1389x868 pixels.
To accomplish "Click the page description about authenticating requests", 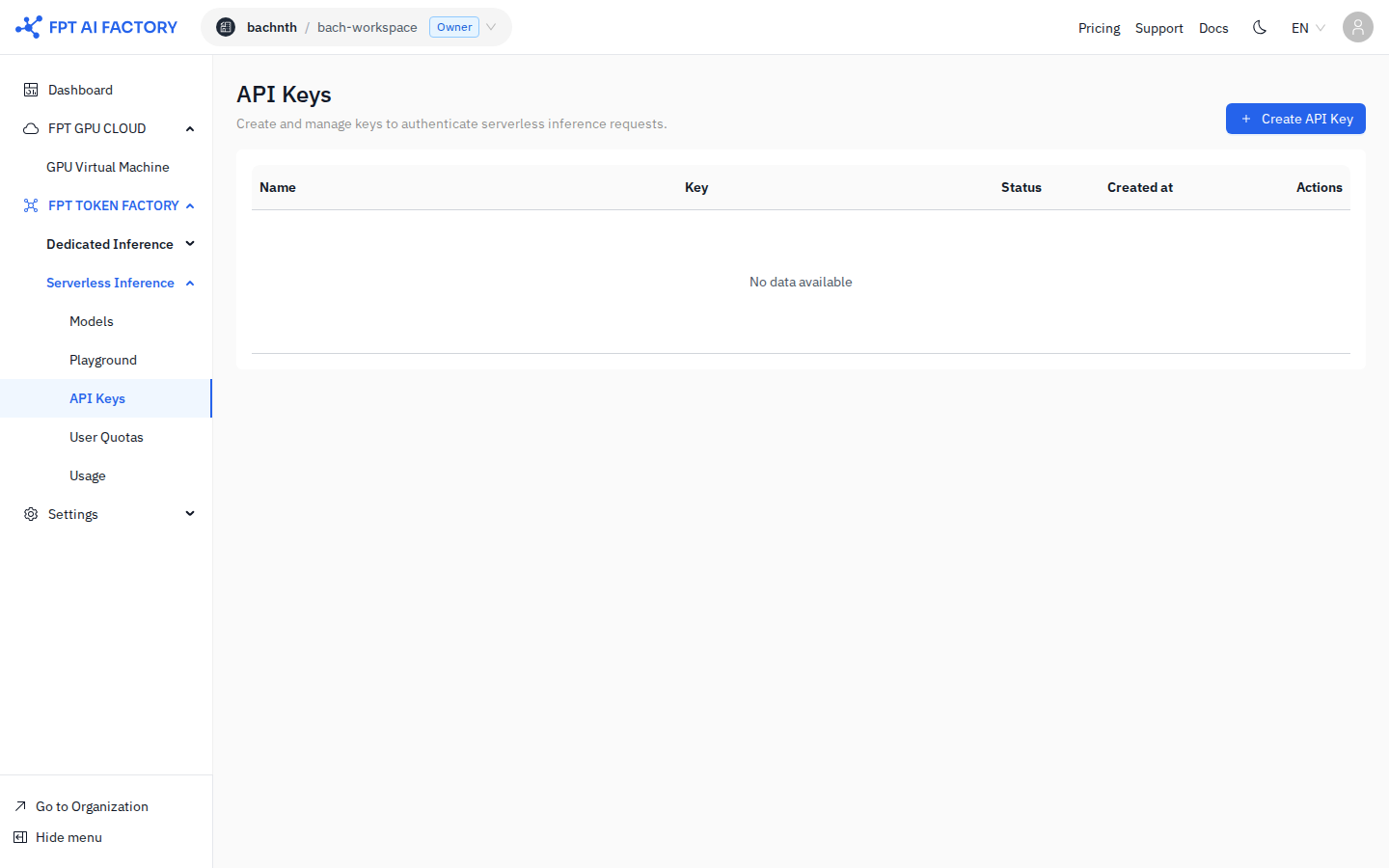I will click(x=451, y=123).
